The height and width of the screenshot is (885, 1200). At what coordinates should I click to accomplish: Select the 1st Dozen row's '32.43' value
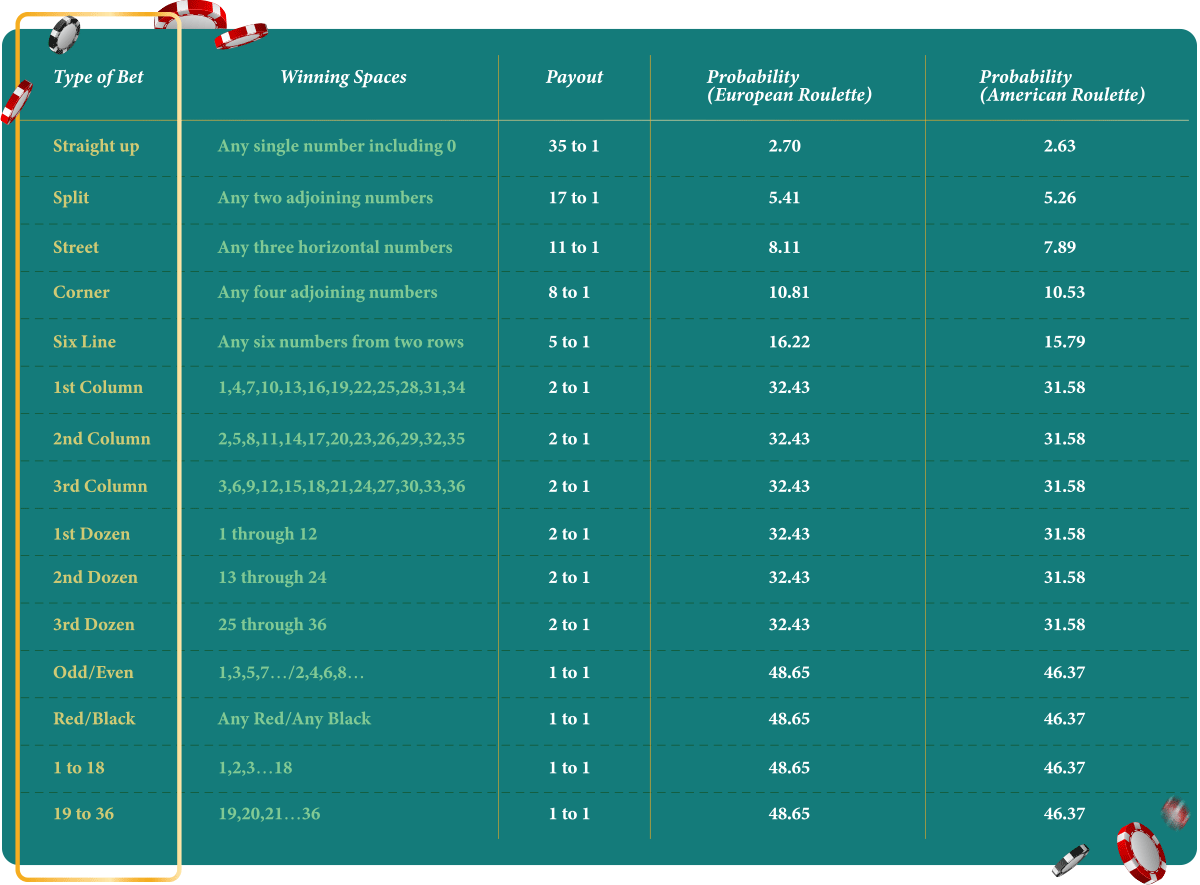tap(789, 534)
